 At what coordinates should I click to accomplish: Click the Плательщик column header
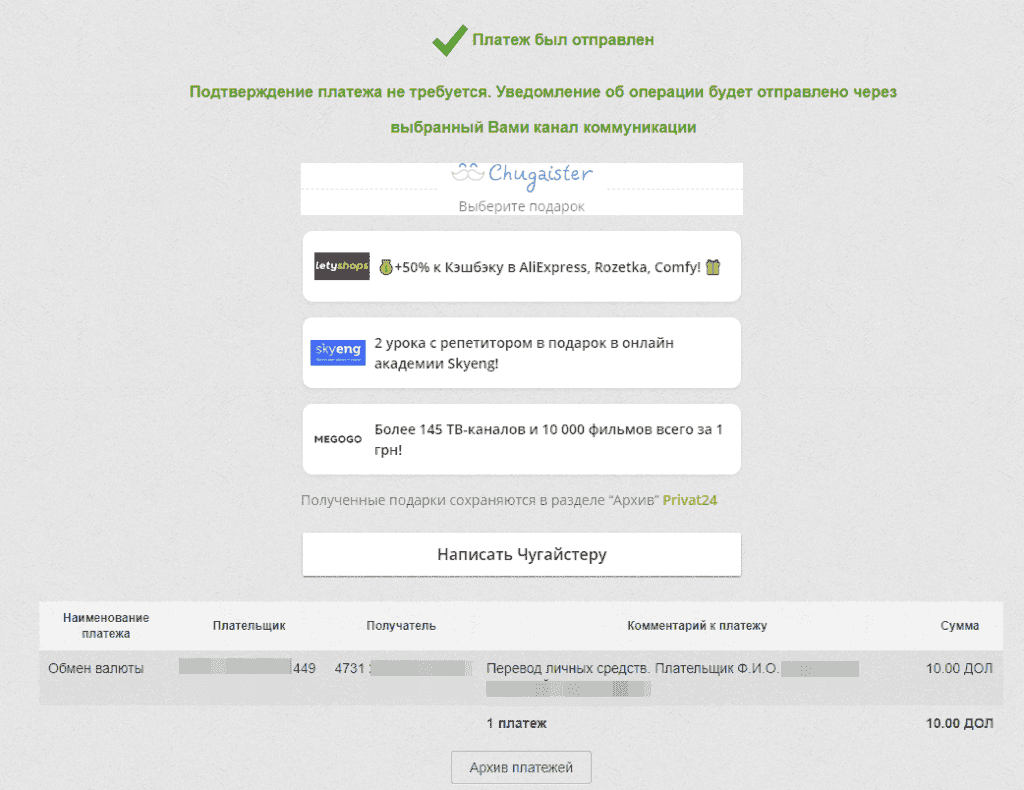[249, 626]
